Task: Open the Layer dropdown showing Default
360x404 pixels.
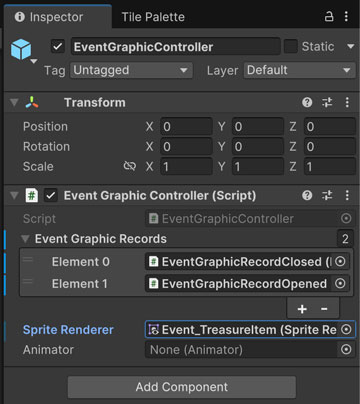Action: click(300, 70)
